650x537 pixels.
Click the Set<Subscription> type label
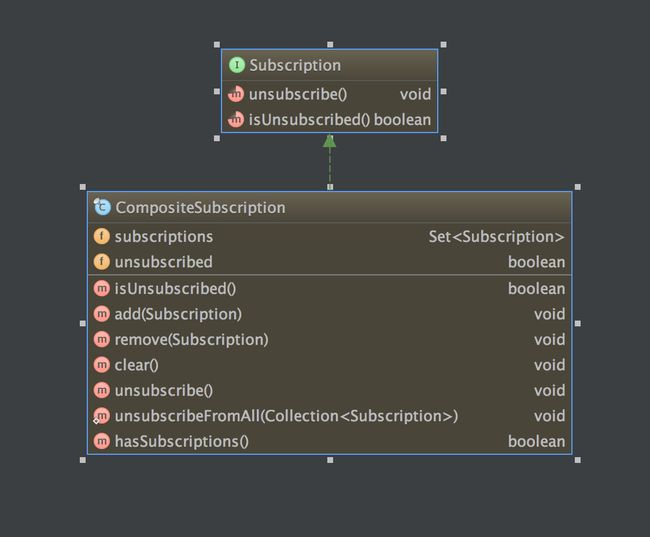point(497,237)
